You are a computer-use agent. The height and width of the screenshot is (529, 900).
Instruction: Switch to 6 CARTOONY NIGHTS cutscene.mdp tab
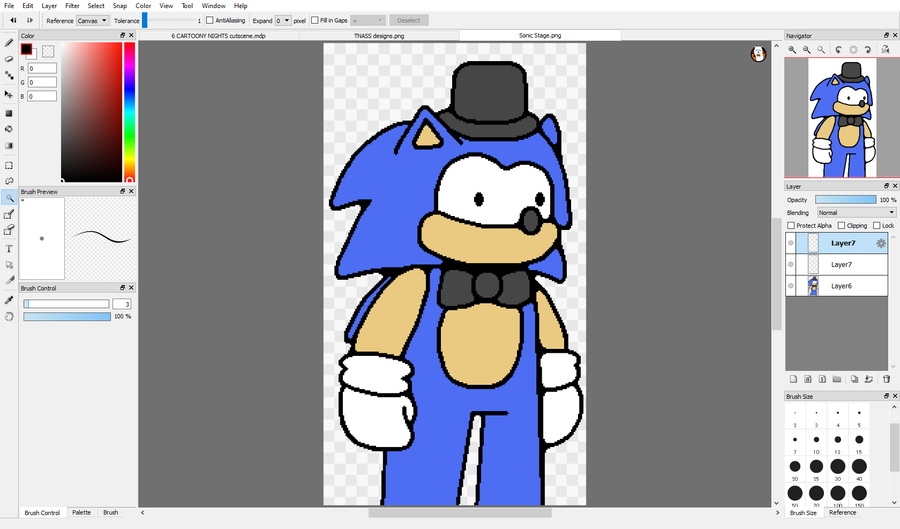[219, 36]
